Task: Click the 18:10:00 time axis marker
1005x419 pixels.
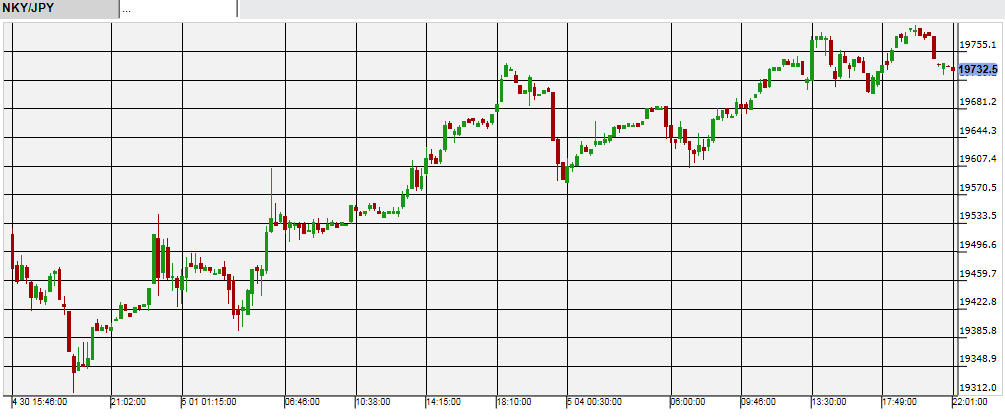Action: click(x=514, y=402)
